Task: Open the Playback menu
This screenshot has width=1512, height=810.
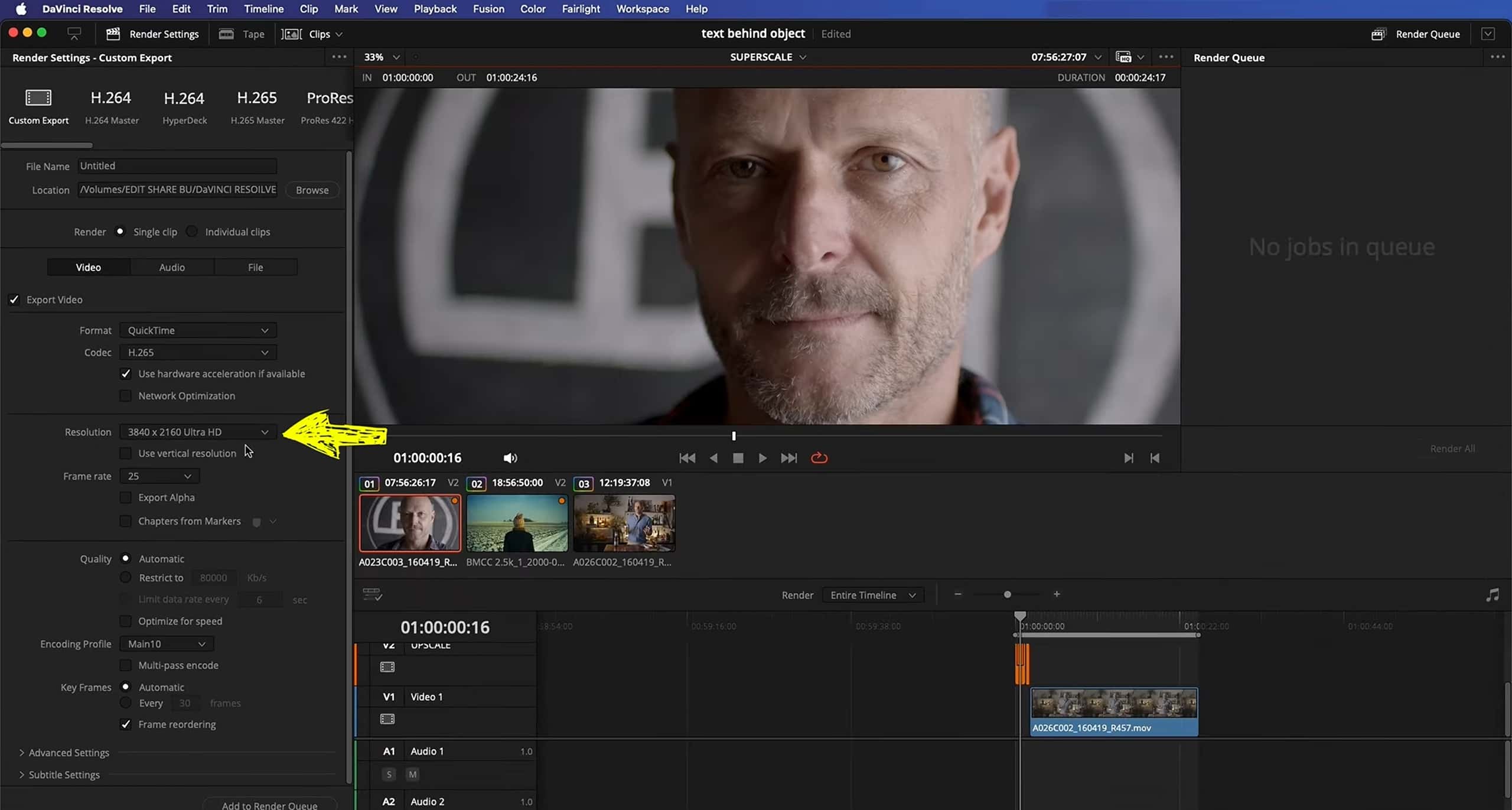Action: tap(435, 9)
